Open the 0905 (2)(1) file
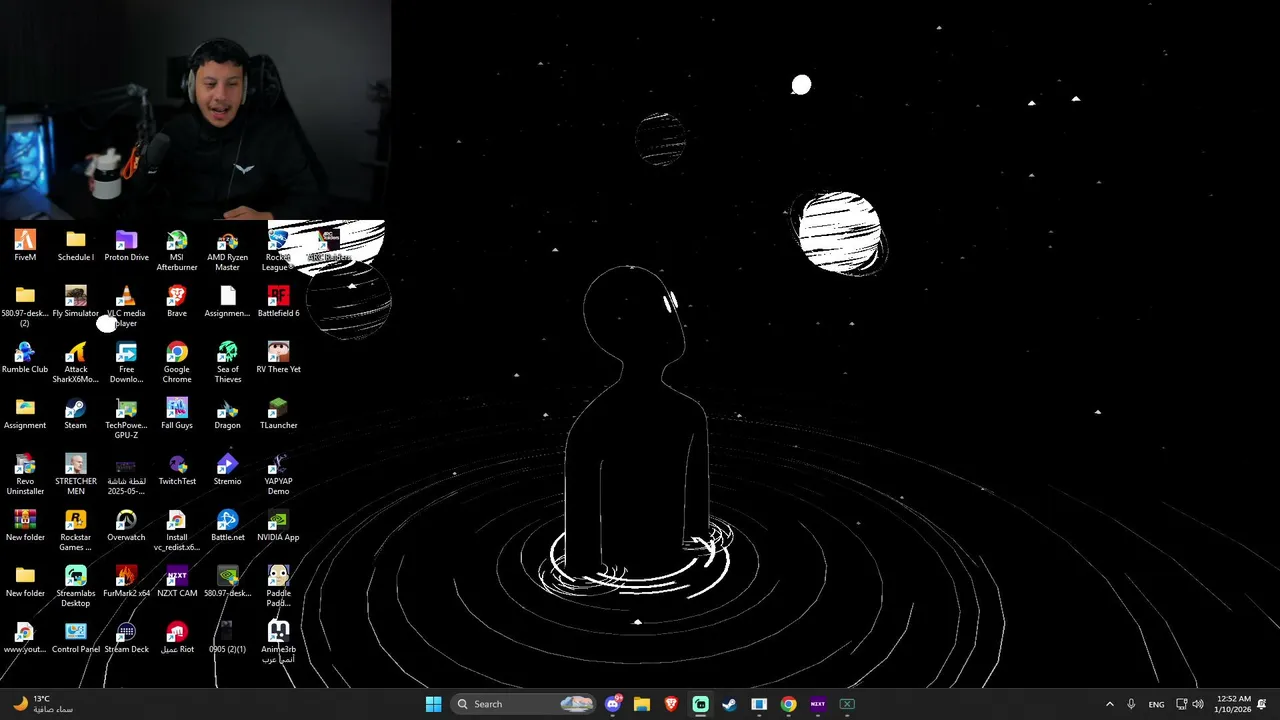Viewport: 1280px width, 720px height. 228,638
